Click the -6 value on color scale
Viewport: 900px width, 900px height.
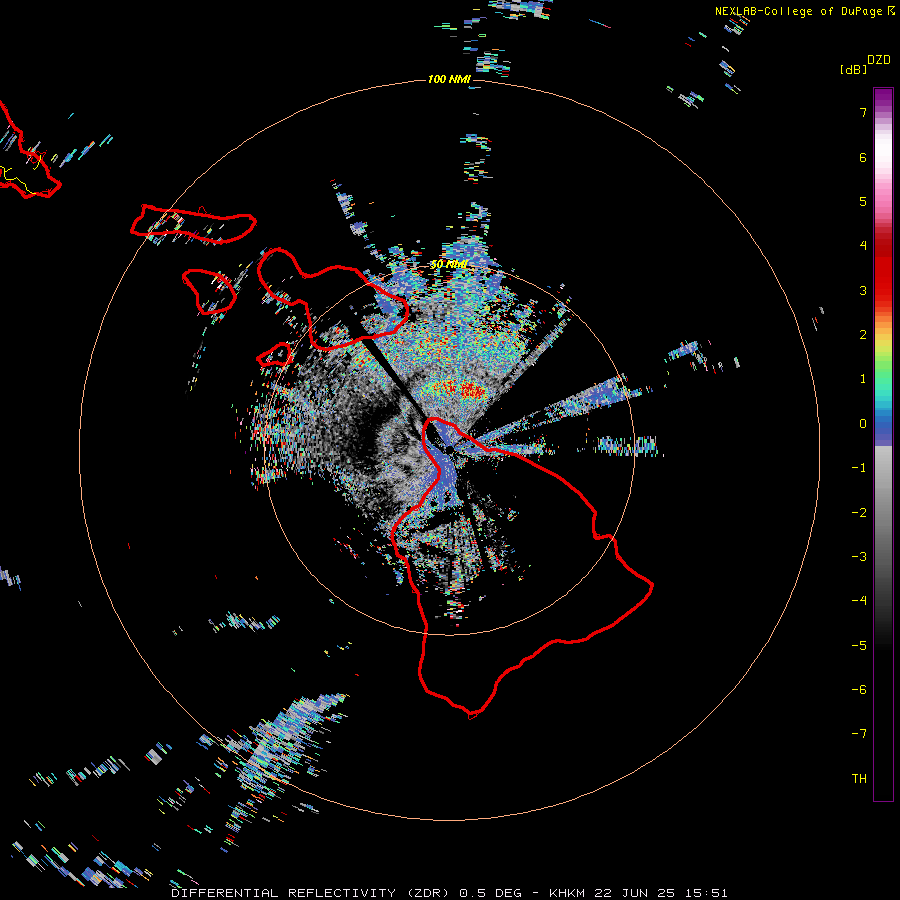pyautogui.click(x=859, y=690)
